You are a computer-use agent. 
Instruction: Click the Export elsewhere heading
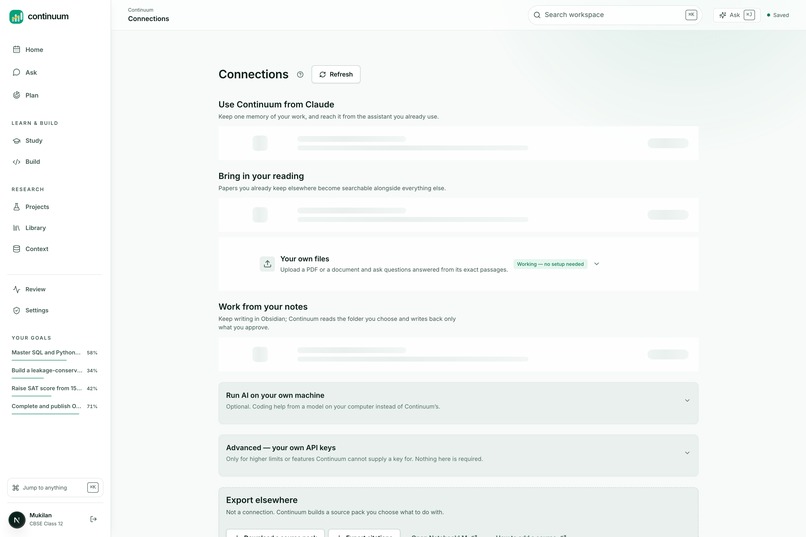(262, 500)
